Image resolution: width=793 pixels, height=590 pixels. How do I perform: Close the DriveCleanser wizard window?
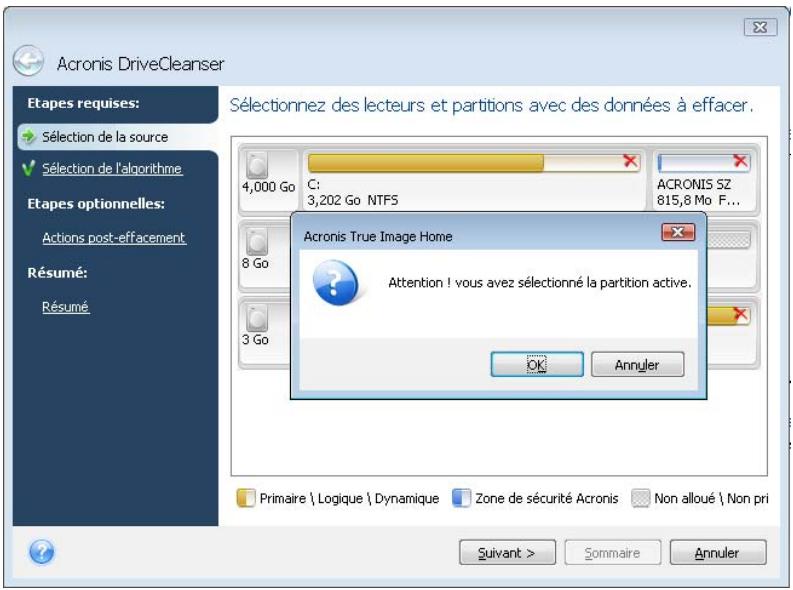[760, 27]
